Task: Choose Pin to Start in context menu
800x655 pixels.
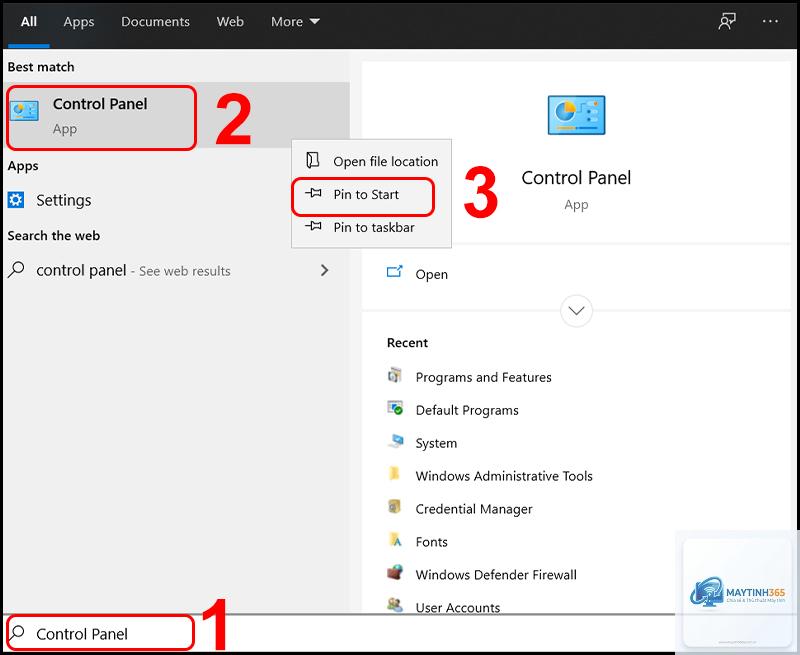Action: point(371,194)
